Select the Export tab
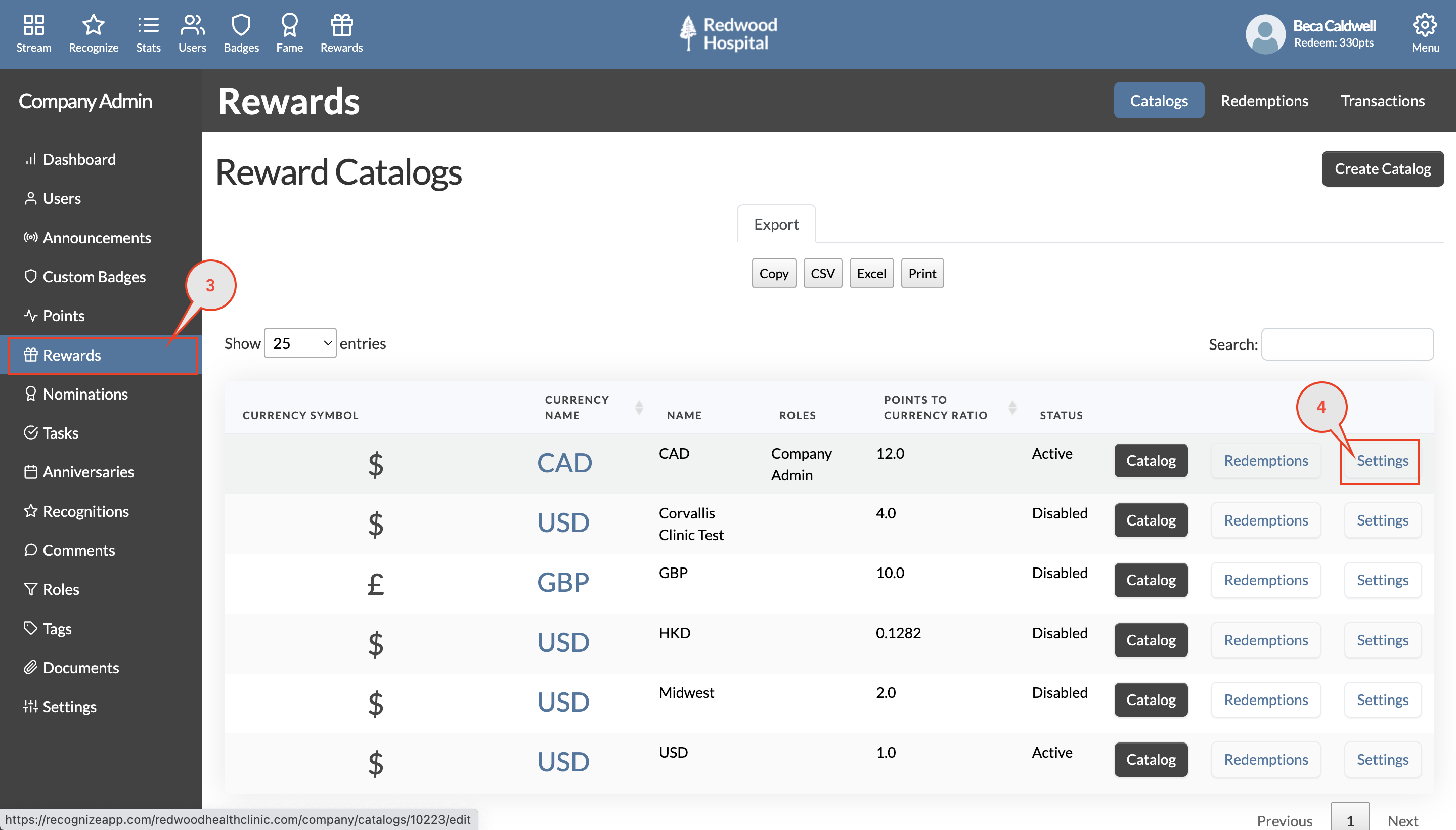 click(x=776, y=224)
